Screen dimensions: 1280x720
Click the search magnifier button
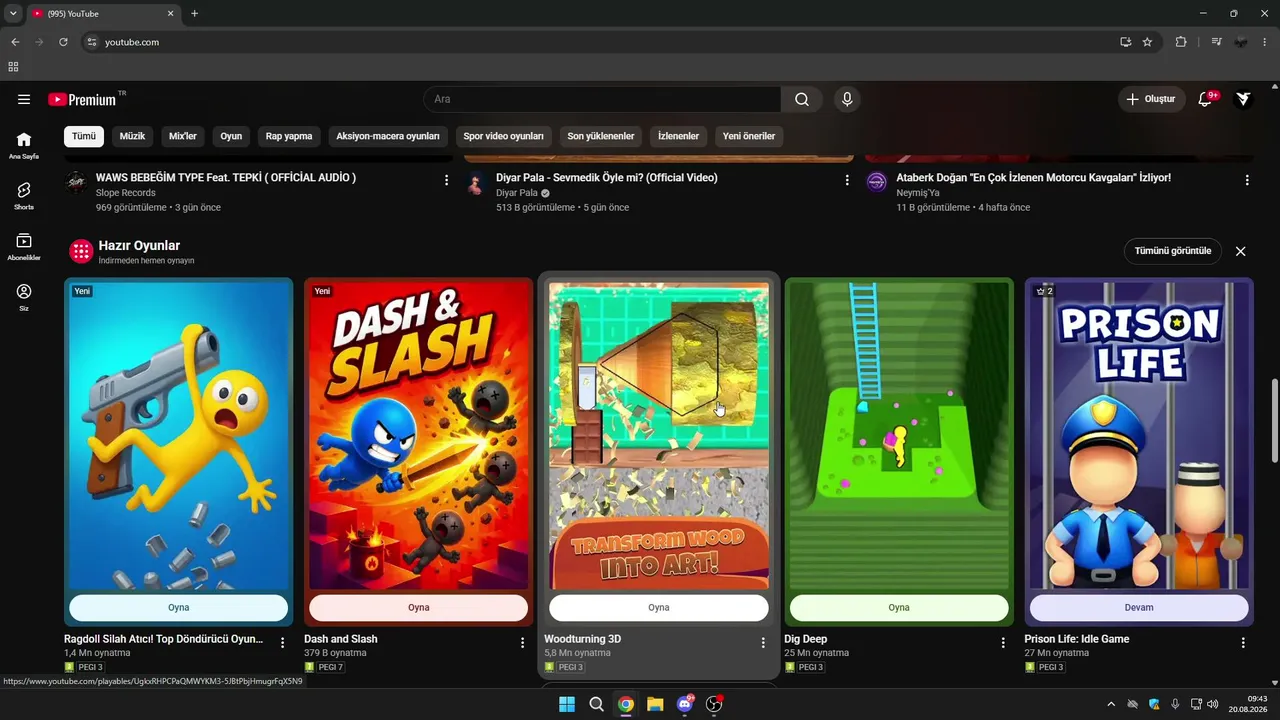802,99
